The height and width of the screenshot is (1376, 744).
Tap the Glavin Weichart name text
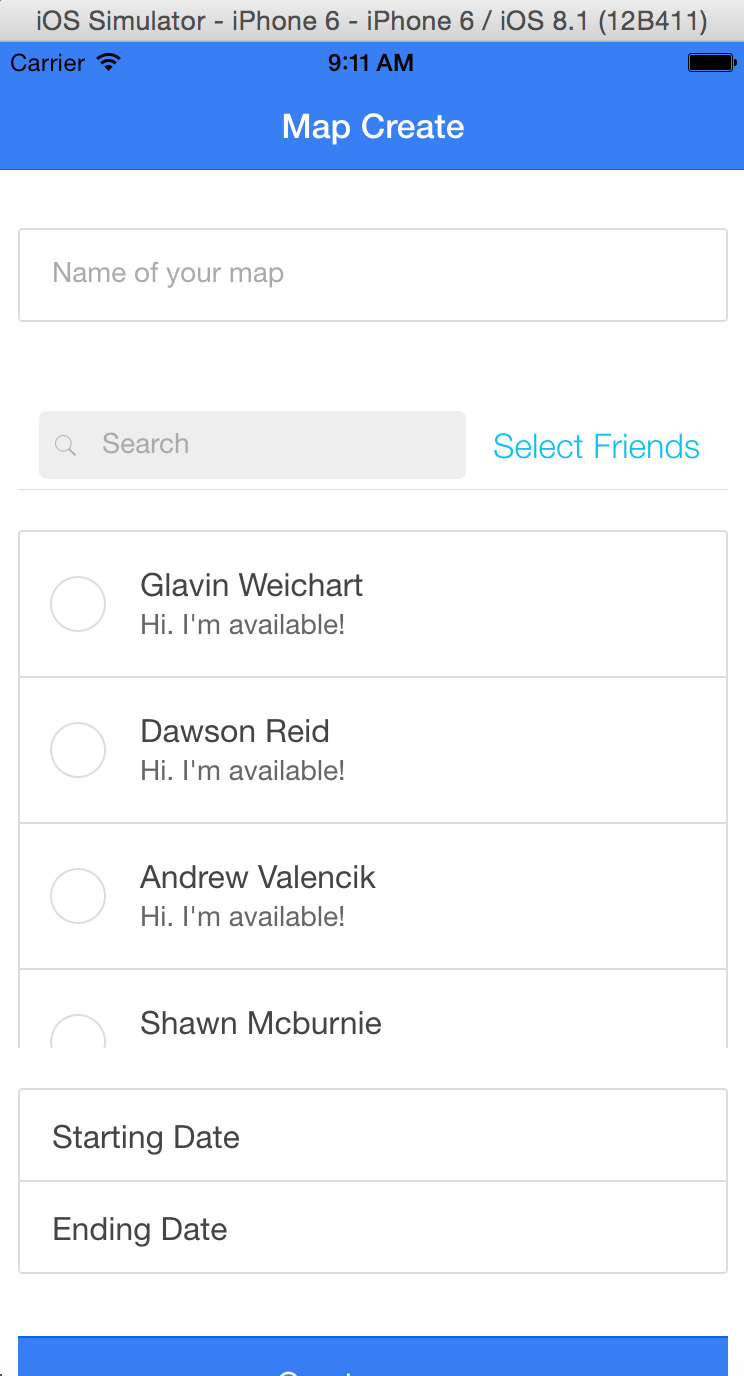tap(251, 585)
